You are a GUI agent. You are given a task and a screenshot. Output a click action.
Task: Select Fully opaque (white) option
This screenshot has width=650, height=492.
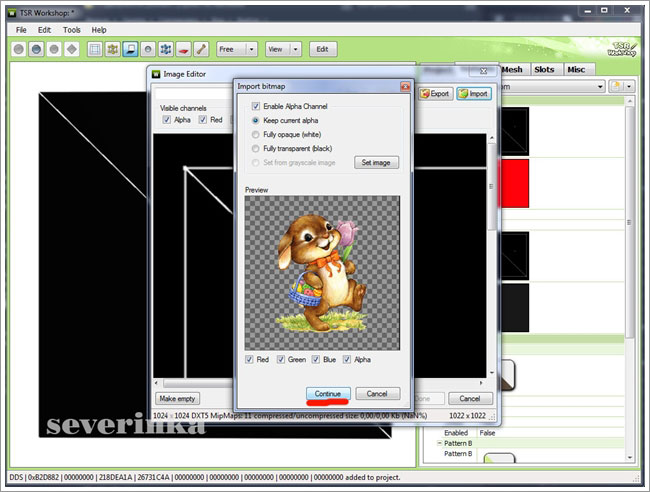(x=256, y=135)
